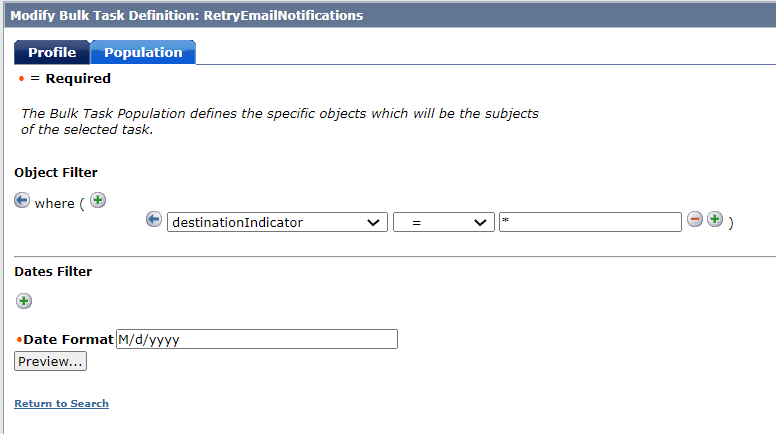Click the arrow icon before the destinationIndicator dropdown
The height and width of the screenshot is (434, 776).
tap(154, 219)
